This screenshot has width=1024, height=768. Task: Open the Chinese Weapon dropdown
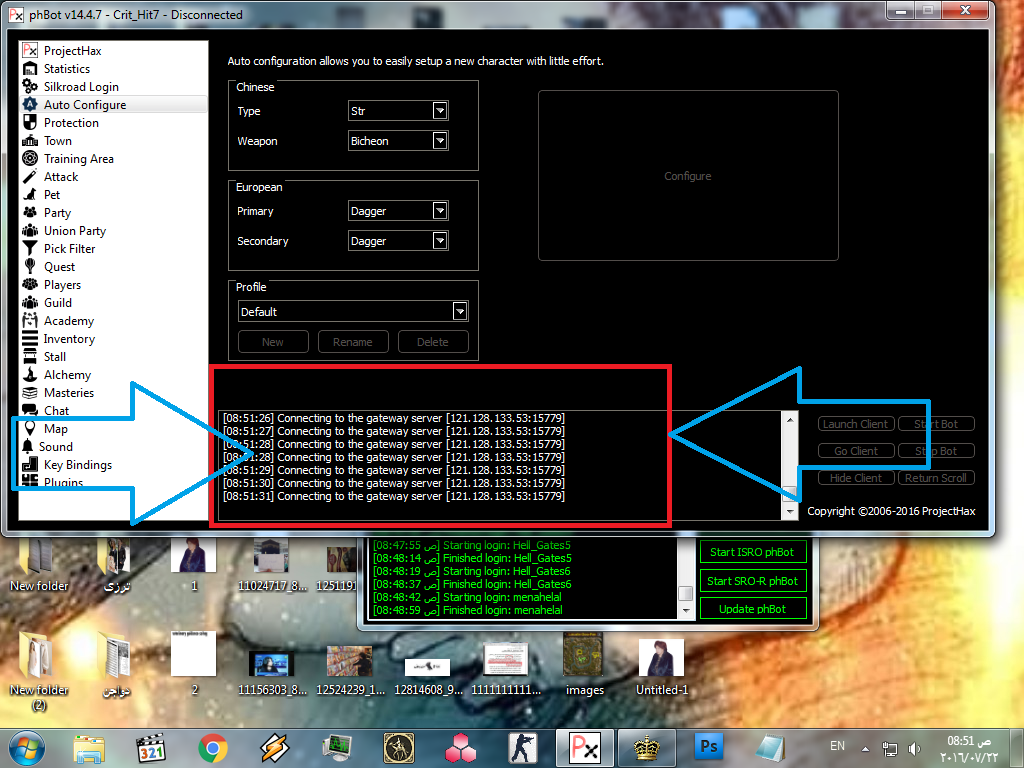point(440,140)
